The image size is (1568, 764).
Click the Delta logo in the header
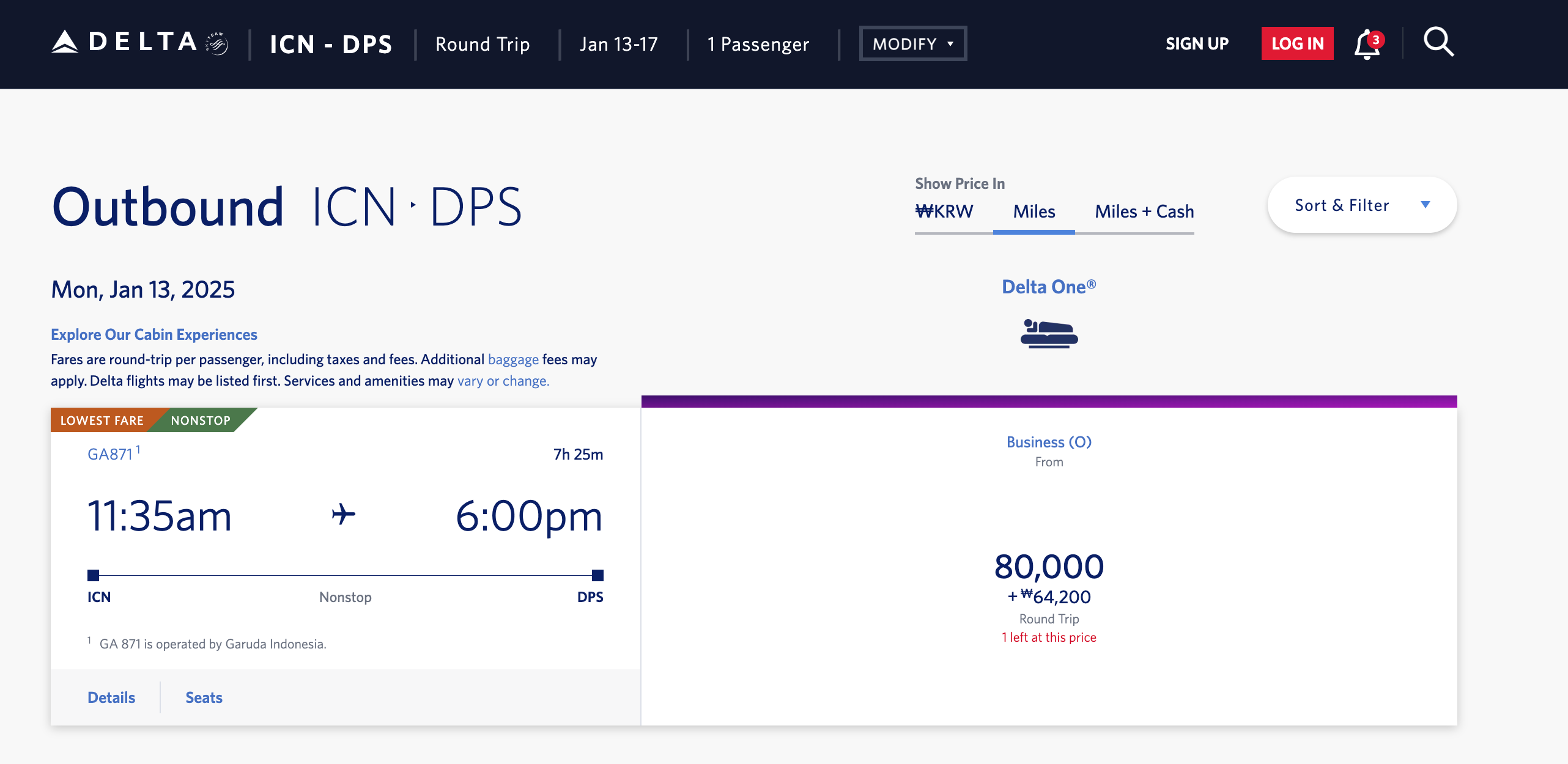pos(125,43)
